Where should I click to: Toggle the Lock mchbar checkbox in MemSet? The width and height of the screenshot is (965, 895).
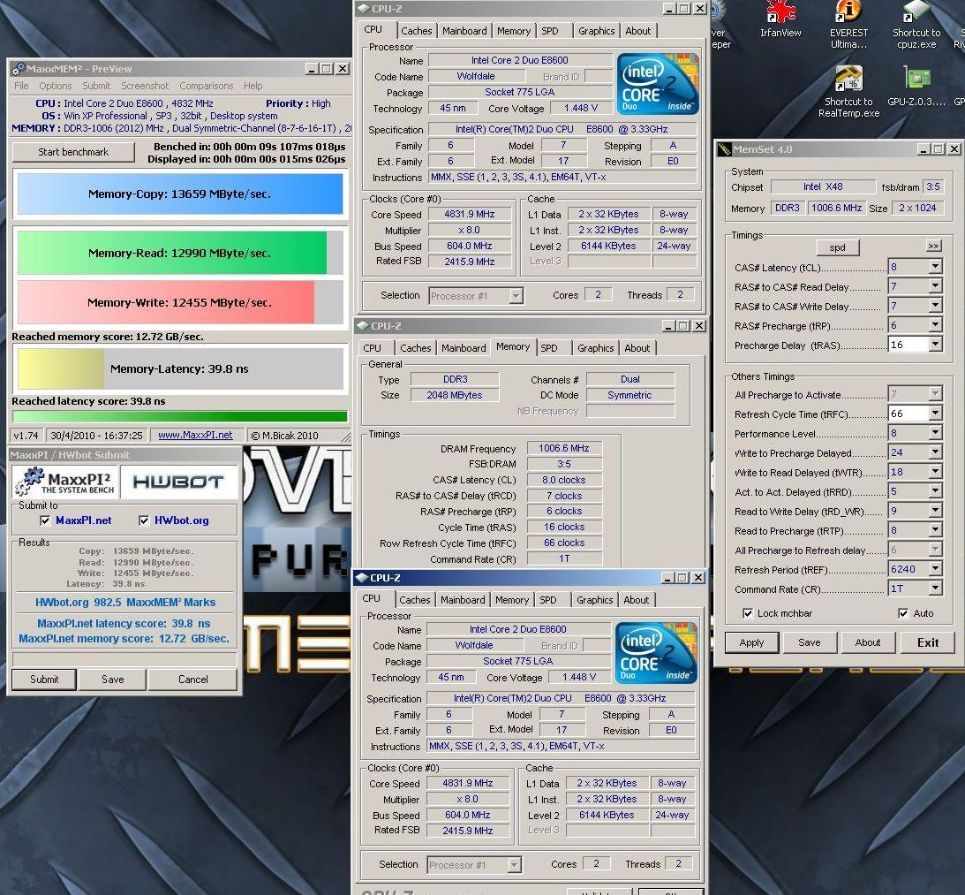coord(747,613)
